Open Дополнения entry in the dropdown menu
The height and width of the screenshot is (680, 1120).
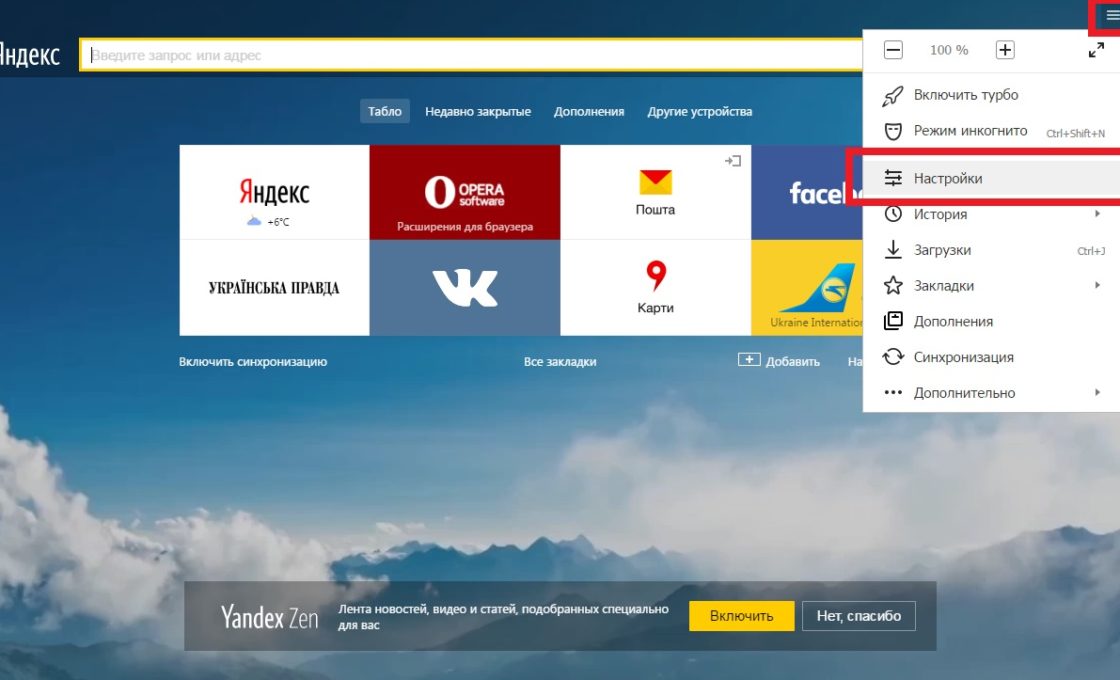[991, 321]
